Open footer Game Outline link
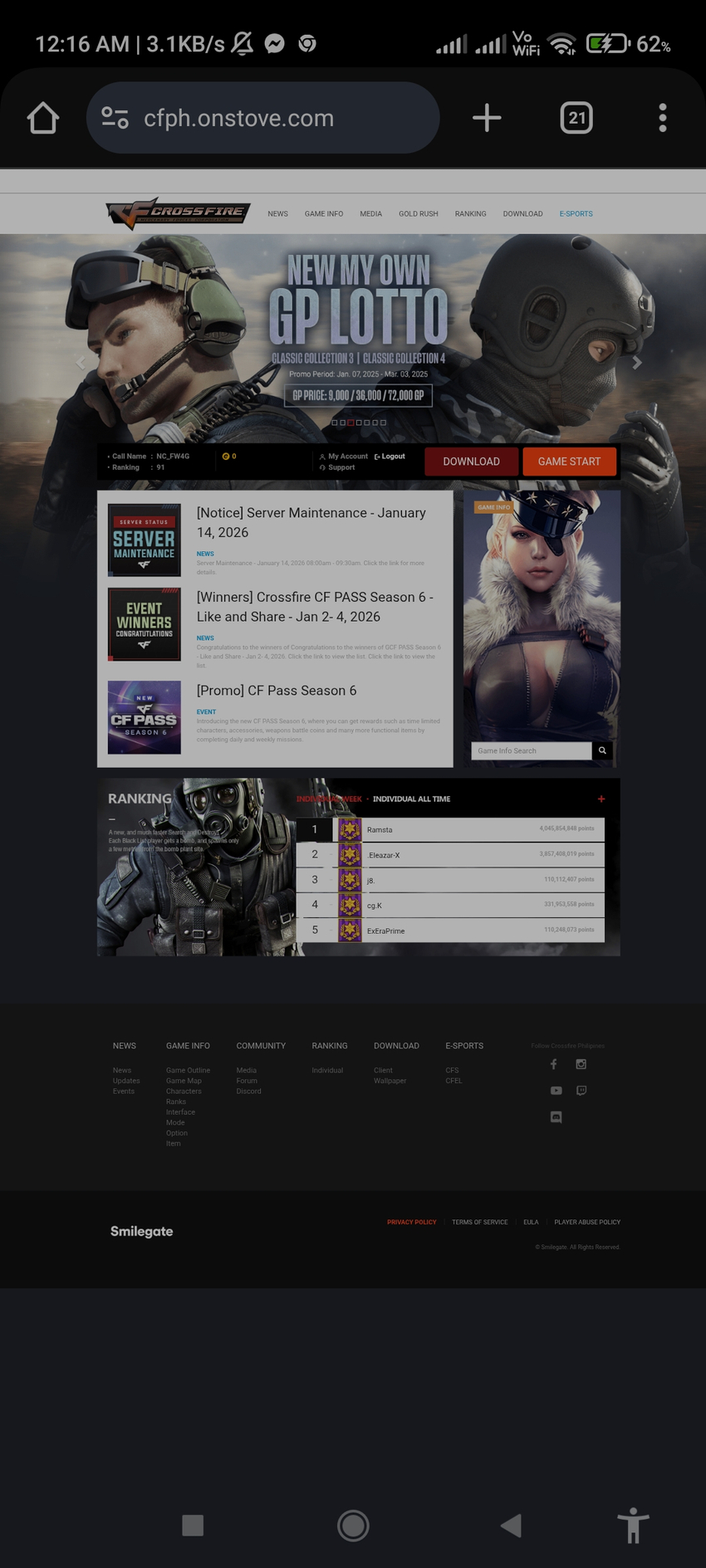 click(188, 1070)
